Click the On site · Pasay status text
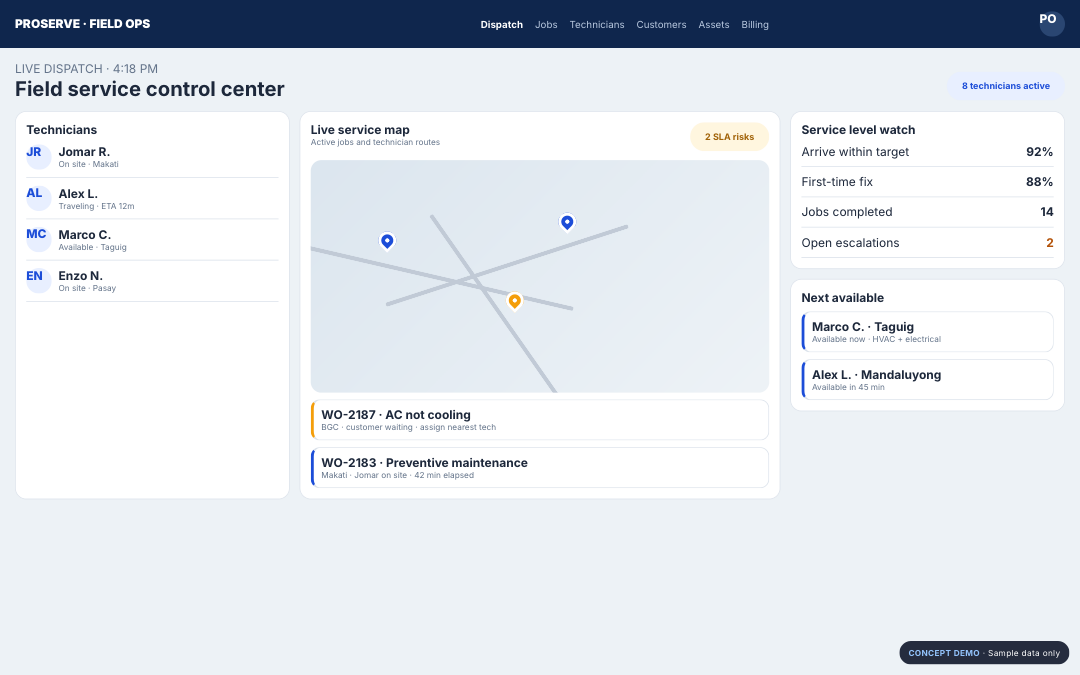 point(87,289)
